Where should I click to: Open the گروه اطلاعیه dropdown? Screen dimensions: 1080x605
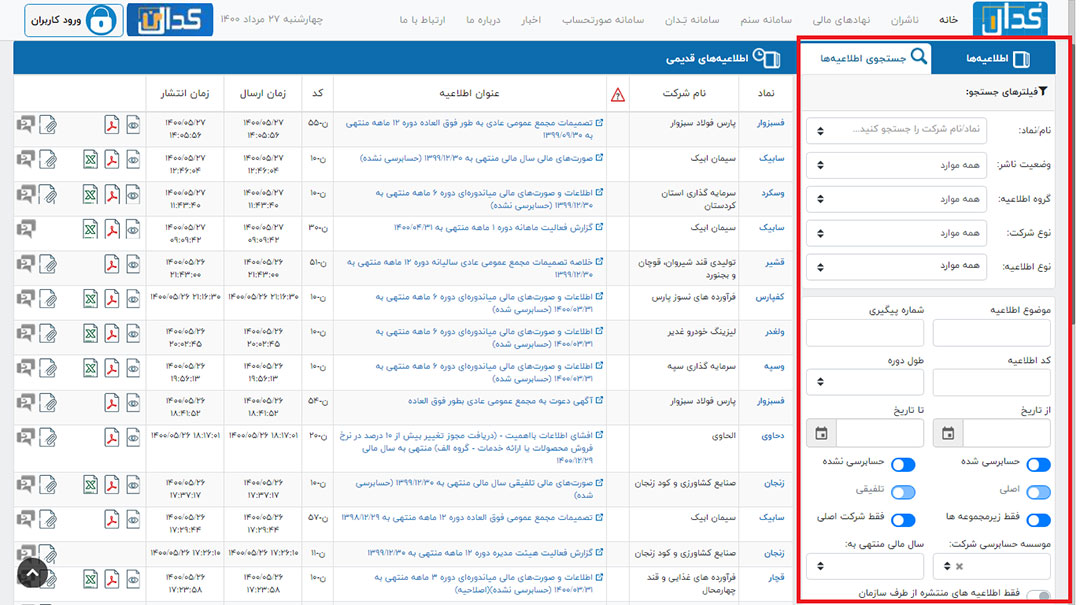(x=896, y=199)
